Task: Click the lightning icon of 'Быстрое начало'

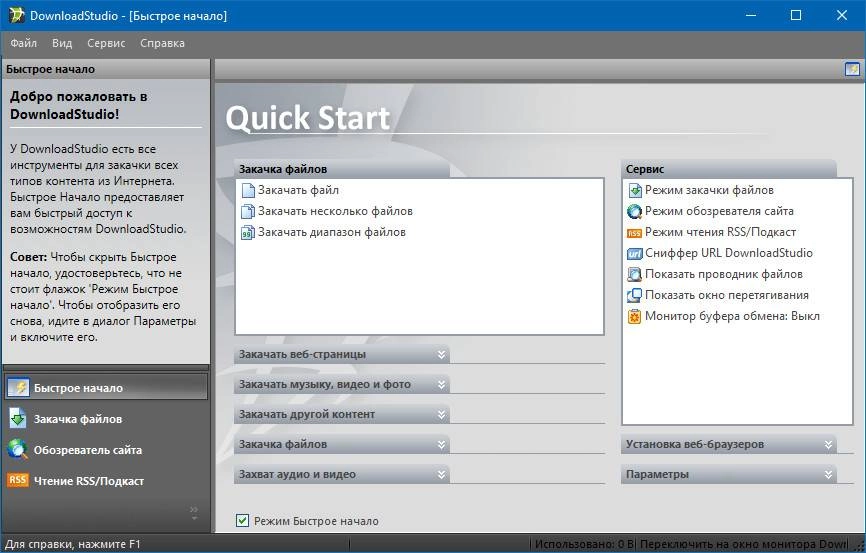Action: [x=18, y=388]
